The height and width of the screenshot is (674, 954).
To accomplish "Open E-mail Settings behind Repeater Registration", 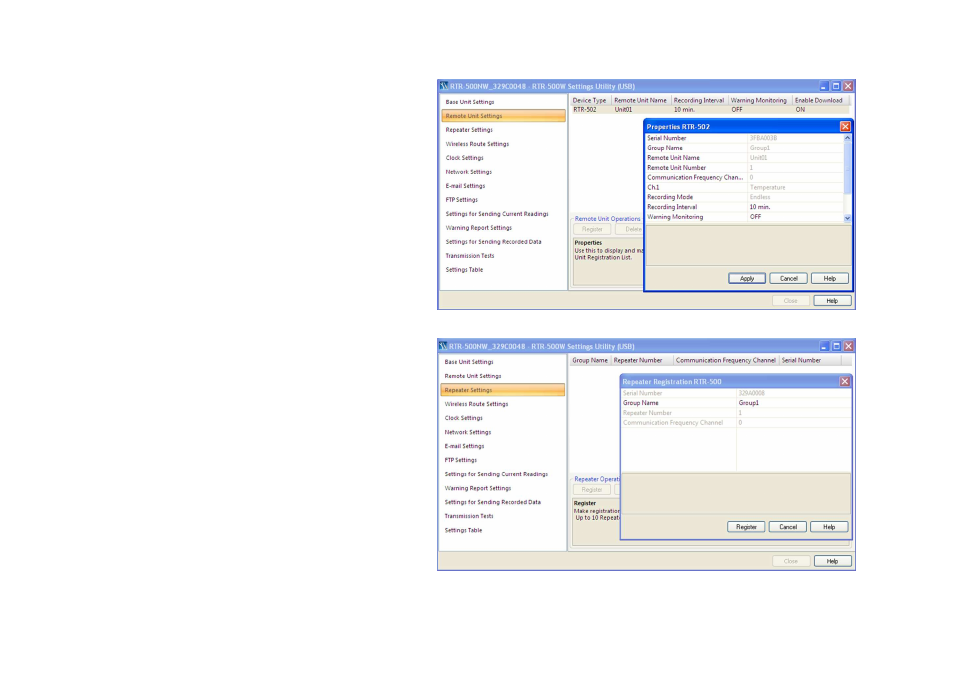I will pos(464,446).
